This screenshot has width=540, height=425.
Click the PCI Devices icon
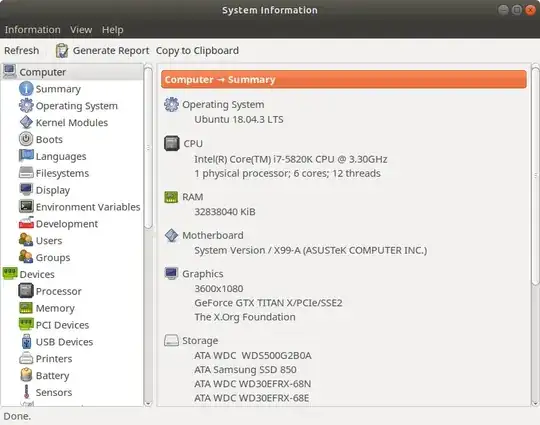coord(26,324)
